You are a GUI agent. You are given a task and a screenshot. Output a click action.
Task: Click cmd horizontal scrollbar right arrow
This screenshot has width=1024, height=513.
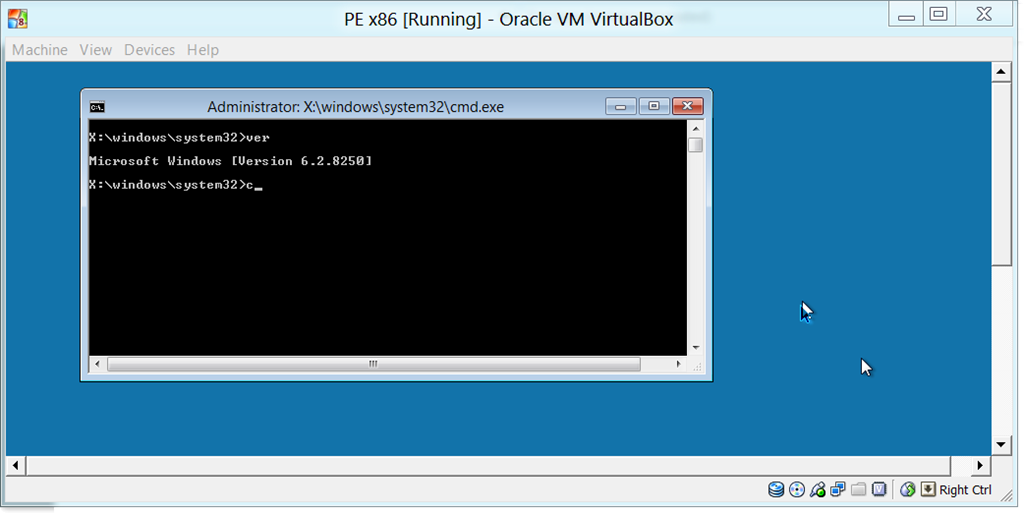coord(679,364)
